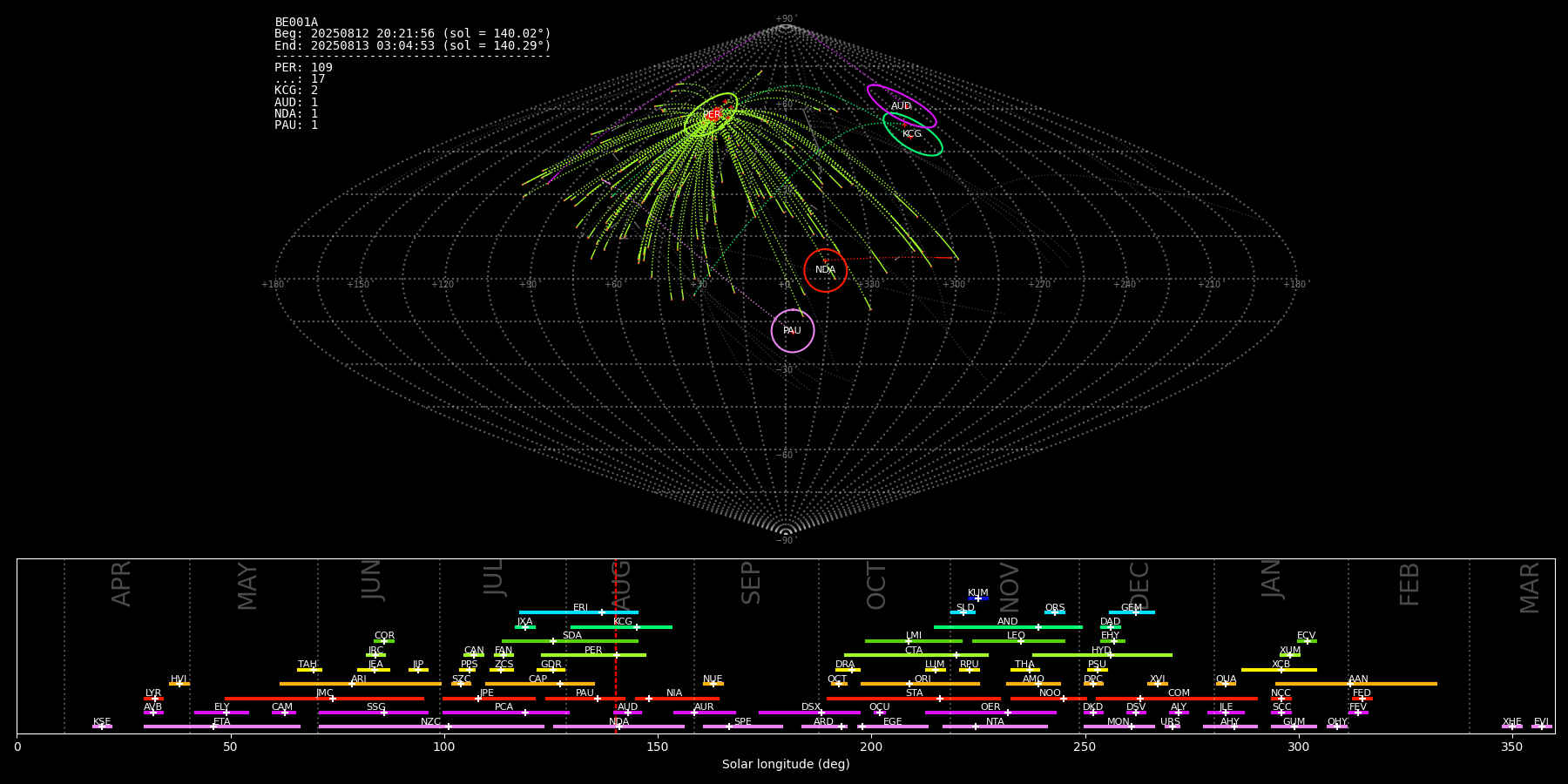1568x784 pixels.
Task: Click the BE001A station title text
Action: 296,23
